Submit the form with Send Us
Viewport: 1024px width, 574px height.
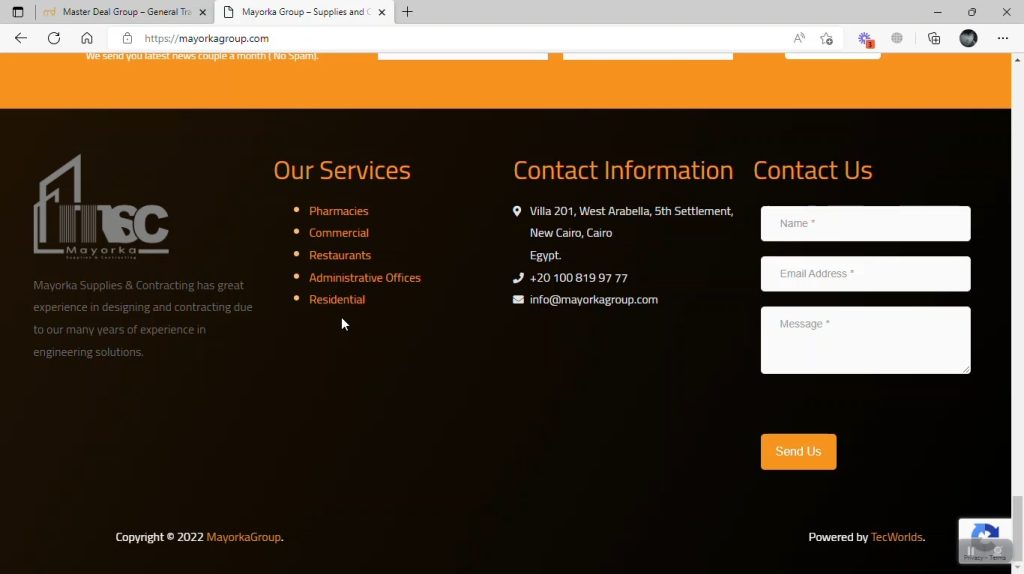point(798,452)
